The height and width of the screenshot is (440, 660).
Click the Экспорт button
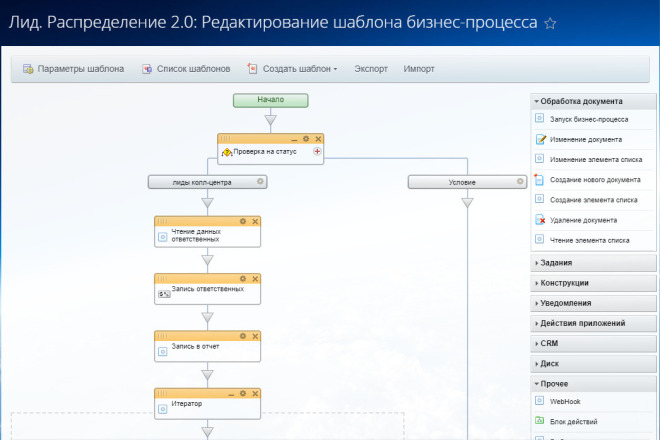pyautogui.click(x=371, y=69)
